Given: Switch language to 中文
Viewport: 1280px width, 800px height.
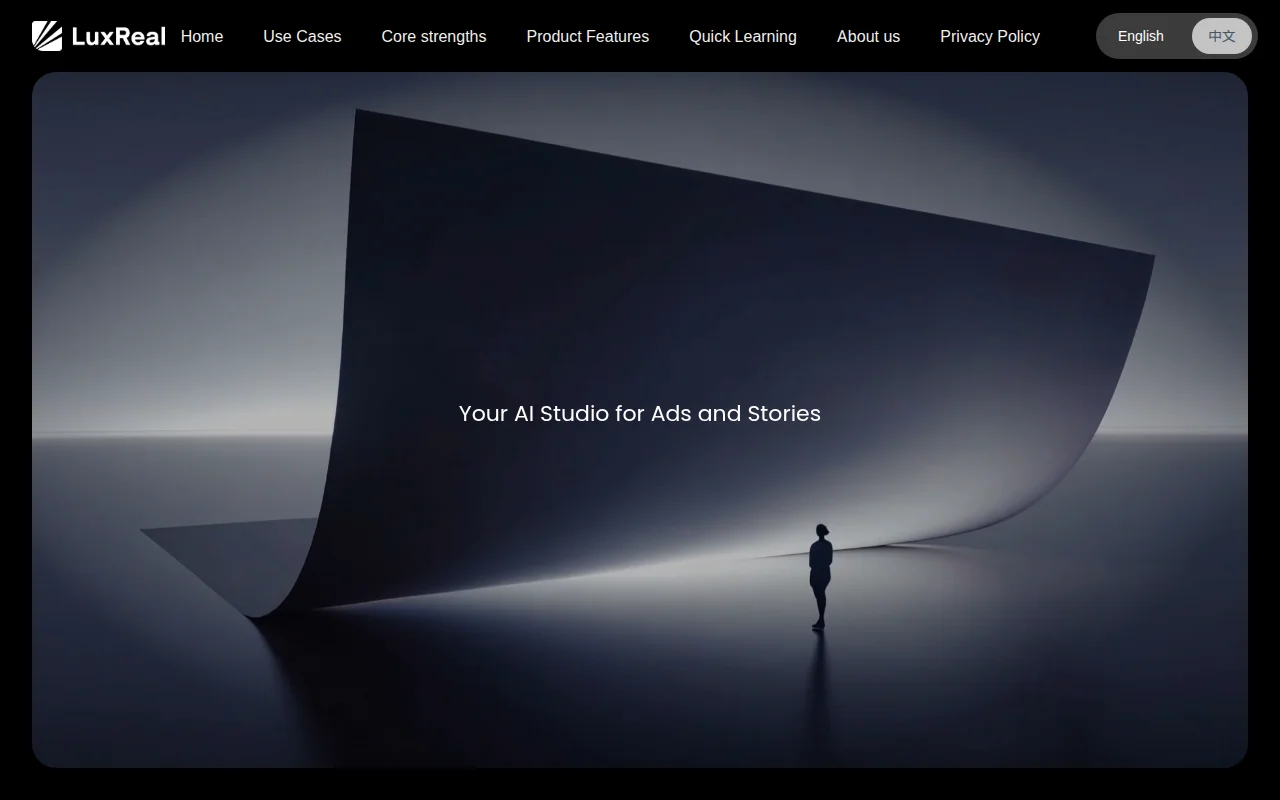Looking at the screenshot, I should click(x=1222, y=36).
